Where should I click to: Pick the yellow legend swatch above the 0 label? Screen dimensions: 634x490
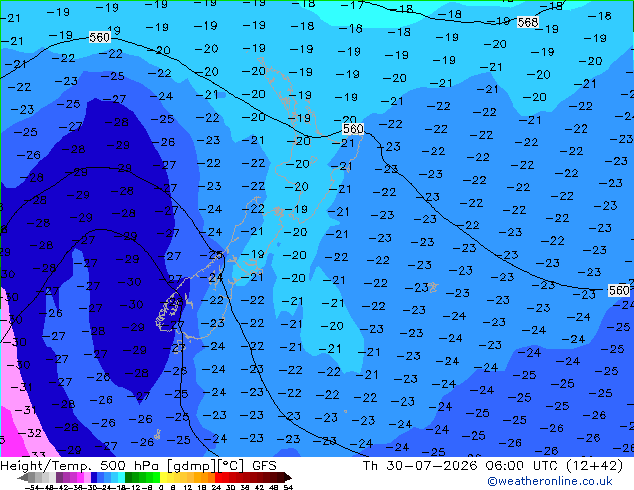[164, 477]
